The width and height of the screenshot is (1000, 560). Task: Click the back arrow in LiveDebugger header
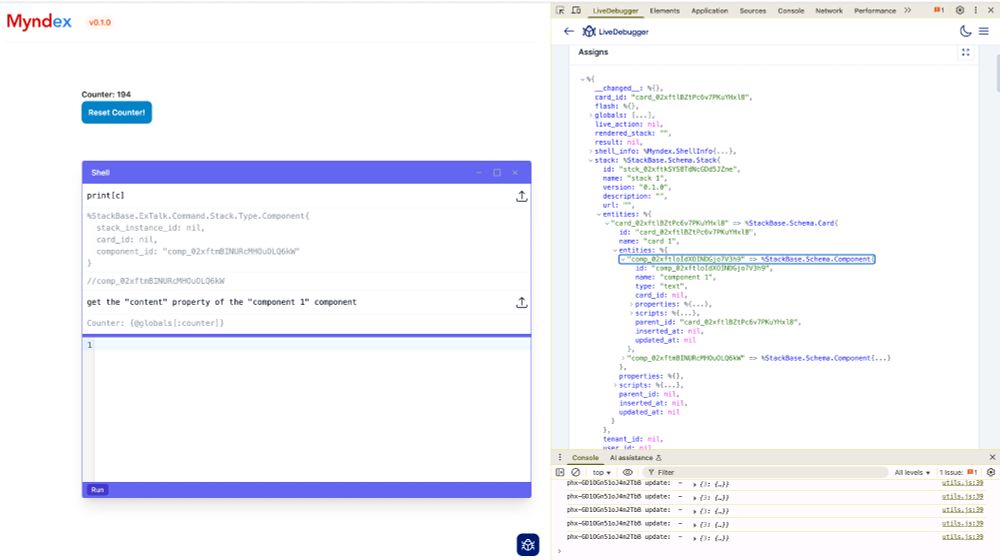click(569, 31)
